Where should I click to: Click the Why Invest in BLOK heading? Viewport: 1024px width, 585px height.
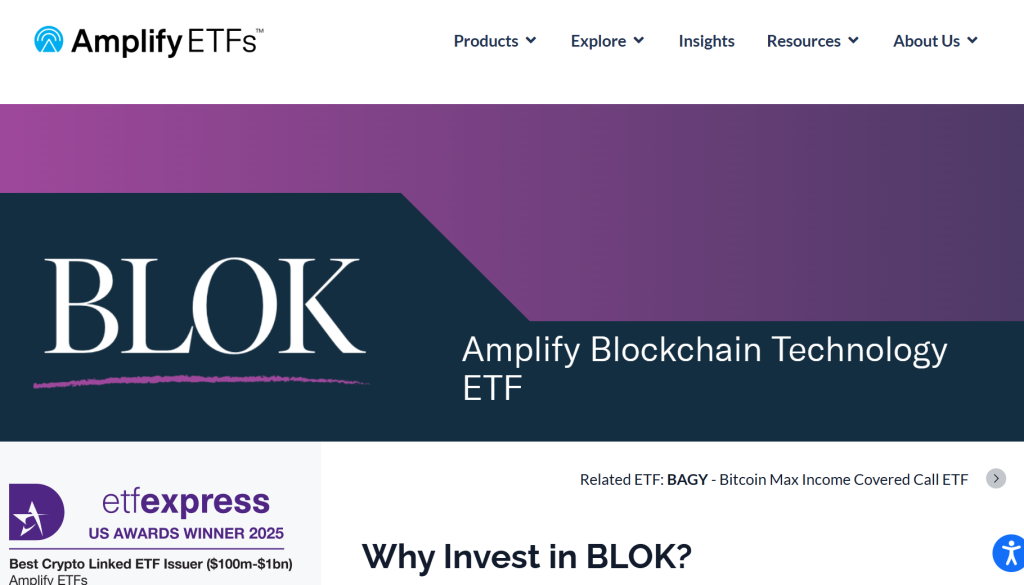tap(526, 556)
